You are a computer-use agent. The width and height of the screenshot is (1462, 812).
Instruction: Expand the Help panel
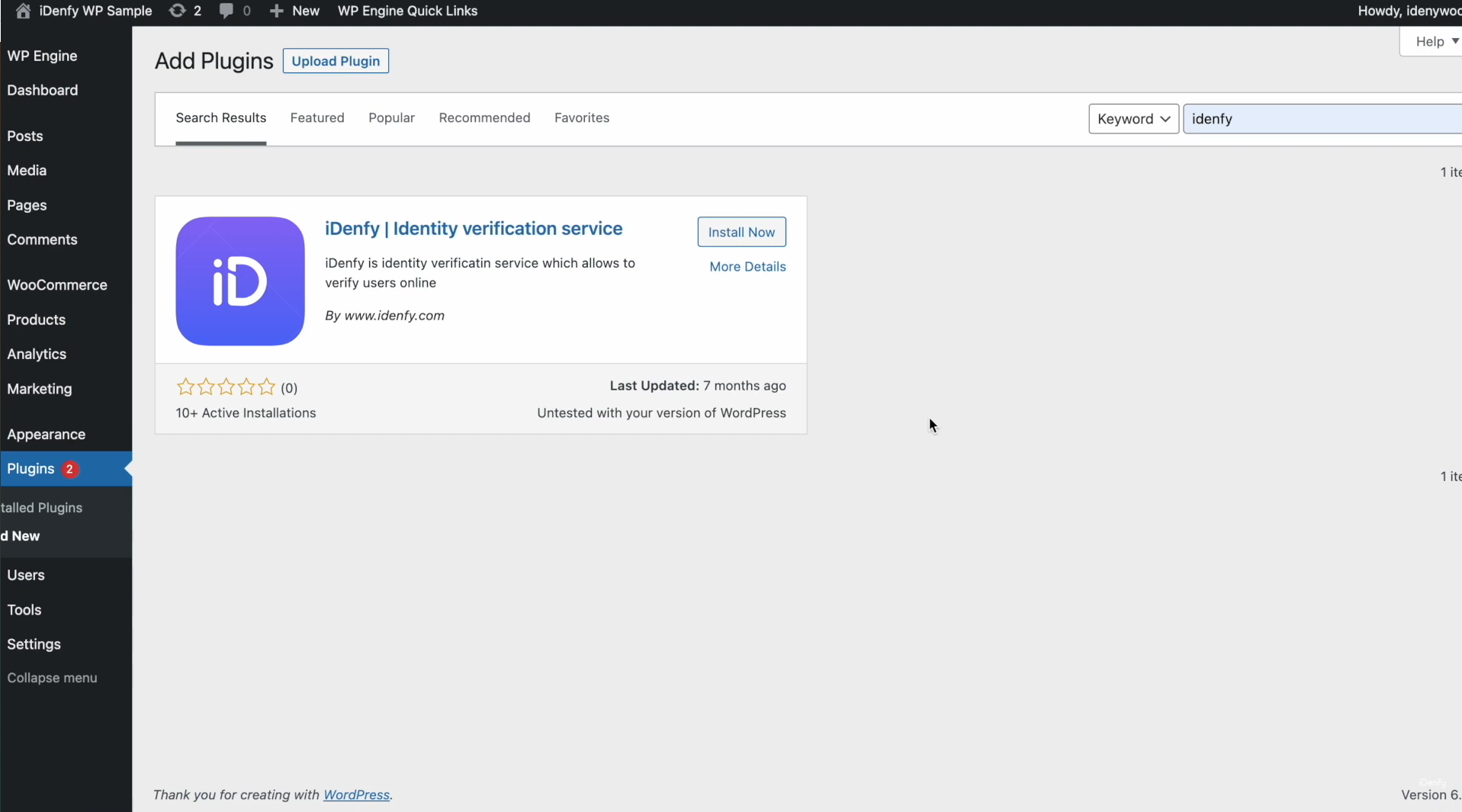click(x=1432, y=41)
